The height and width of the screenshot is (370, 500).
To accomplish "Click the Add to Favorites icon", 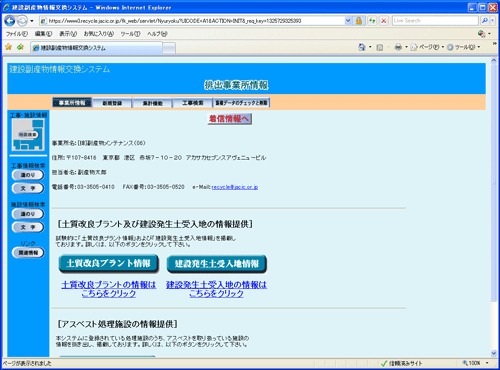I will click(x=20, y=47).
